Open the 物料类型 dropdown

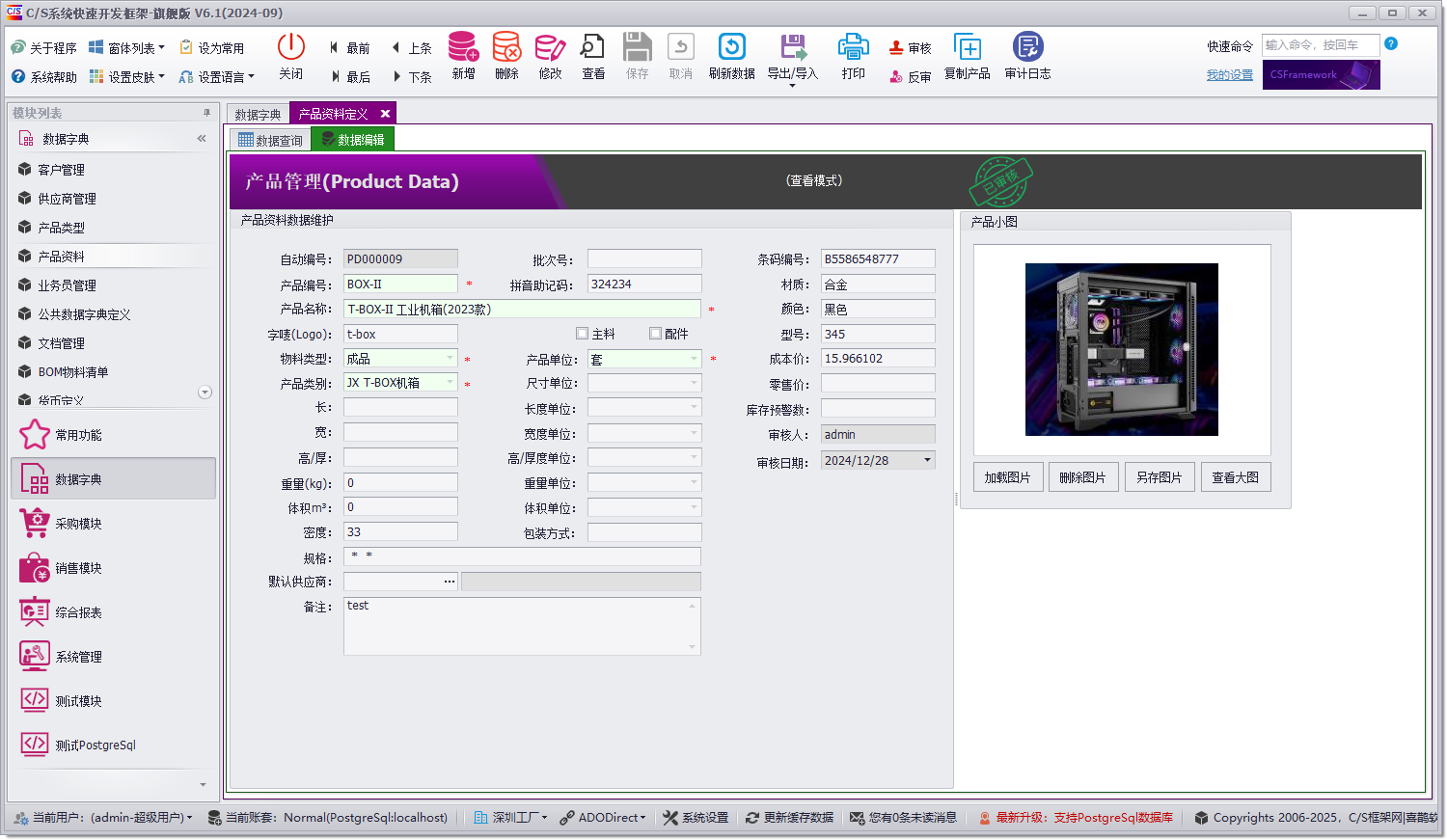(x=450, y=358)
